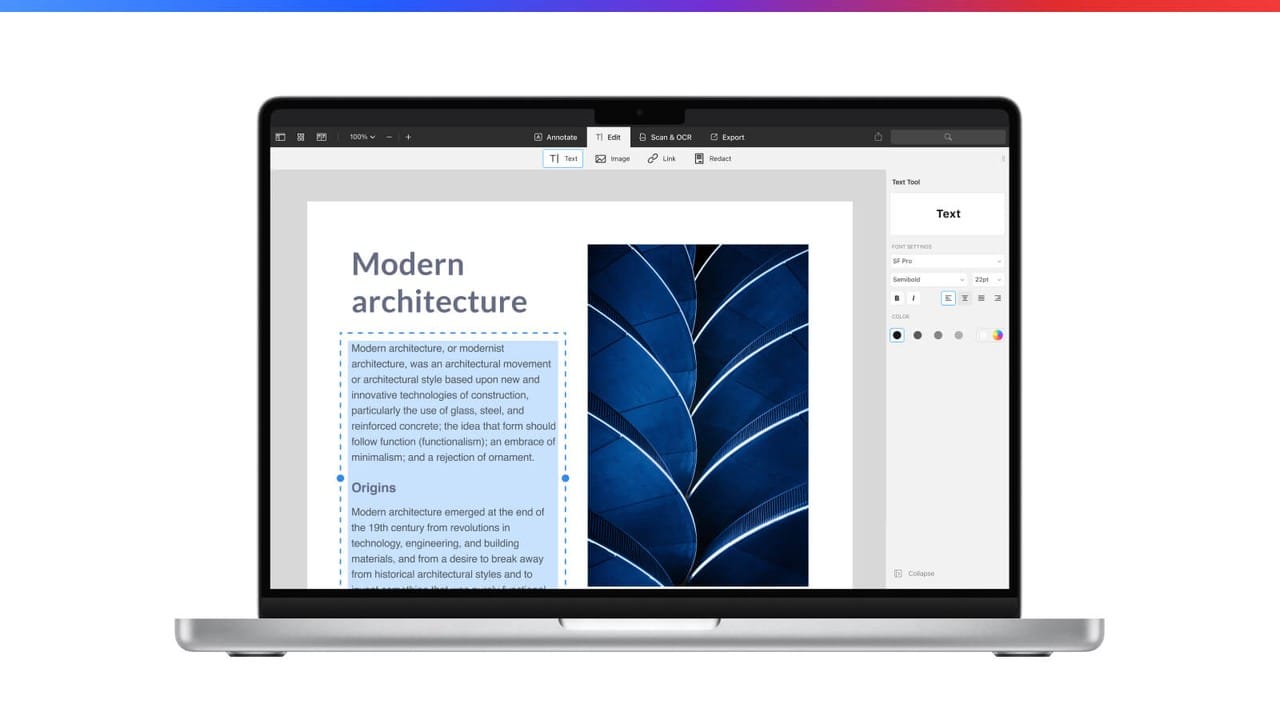Open the Semibold font weight dropdown

(928, 279)
